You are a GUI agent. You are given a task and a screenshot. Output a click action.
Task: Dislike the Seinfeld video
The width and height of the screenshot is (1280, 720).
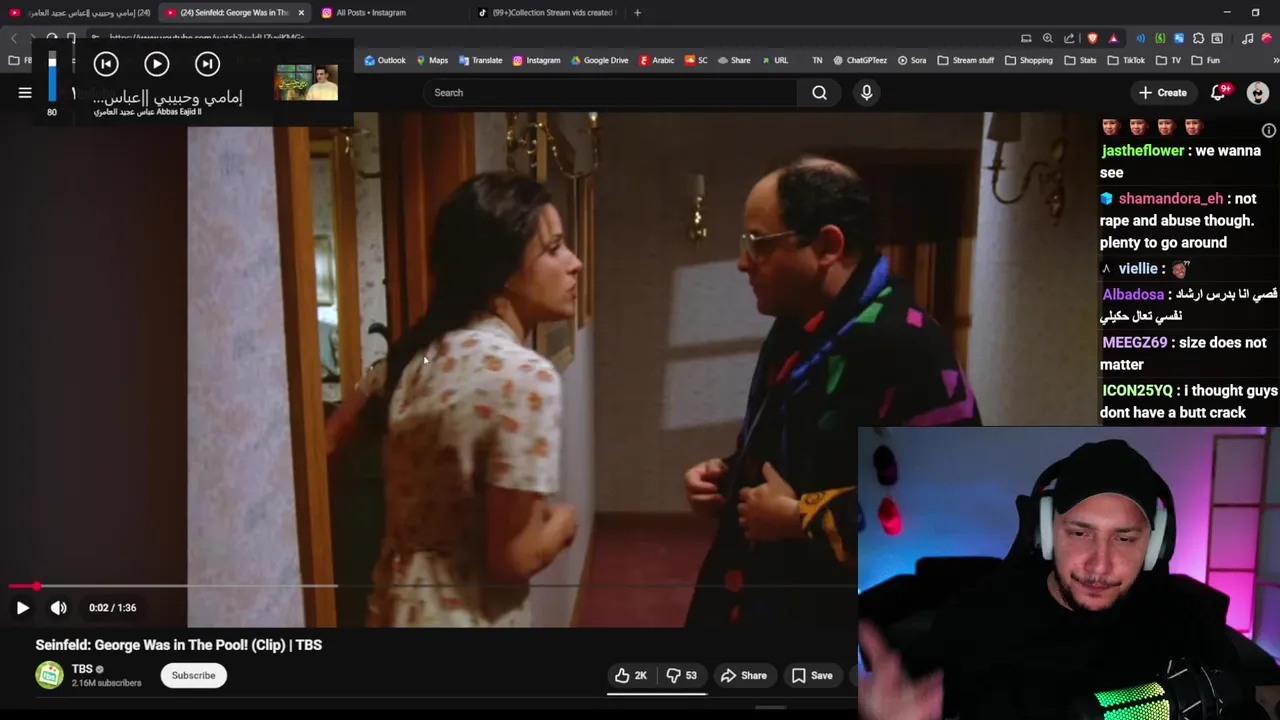pos(683,676)
